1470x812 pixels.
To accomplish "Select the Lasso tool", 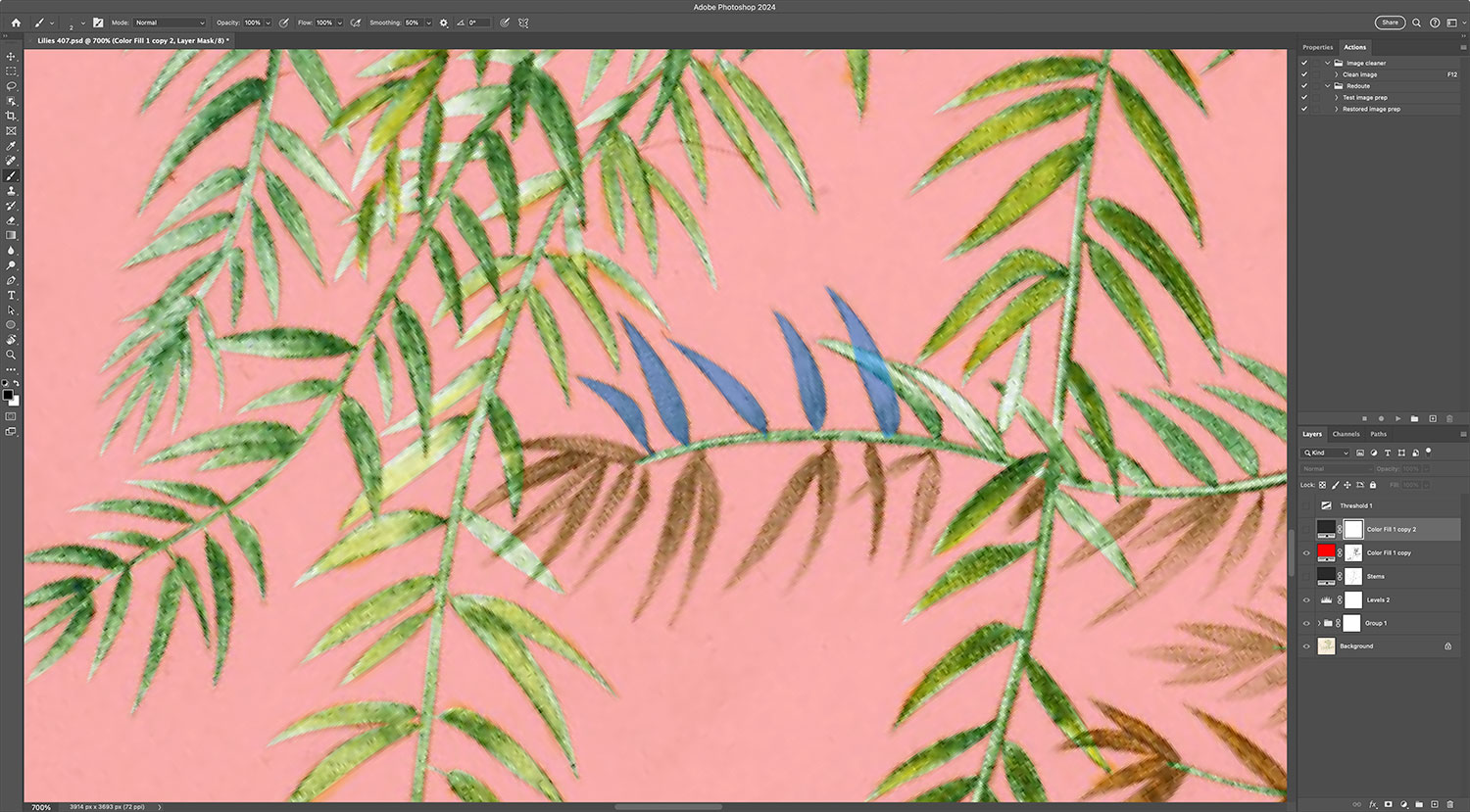I will point(11,86).
